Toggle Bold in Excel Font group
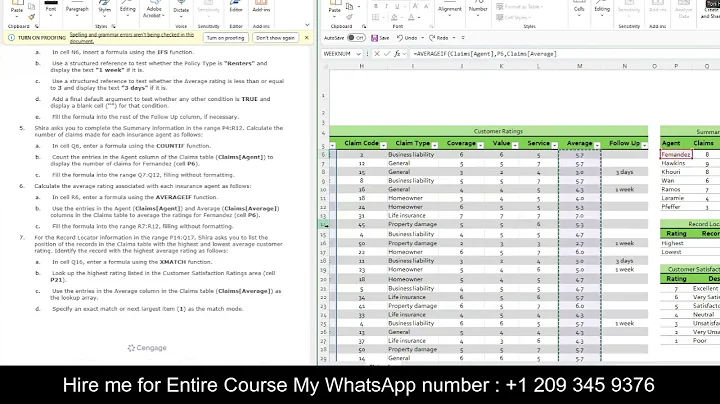This screenshot has width=720, height=404. tap(376, 6)
